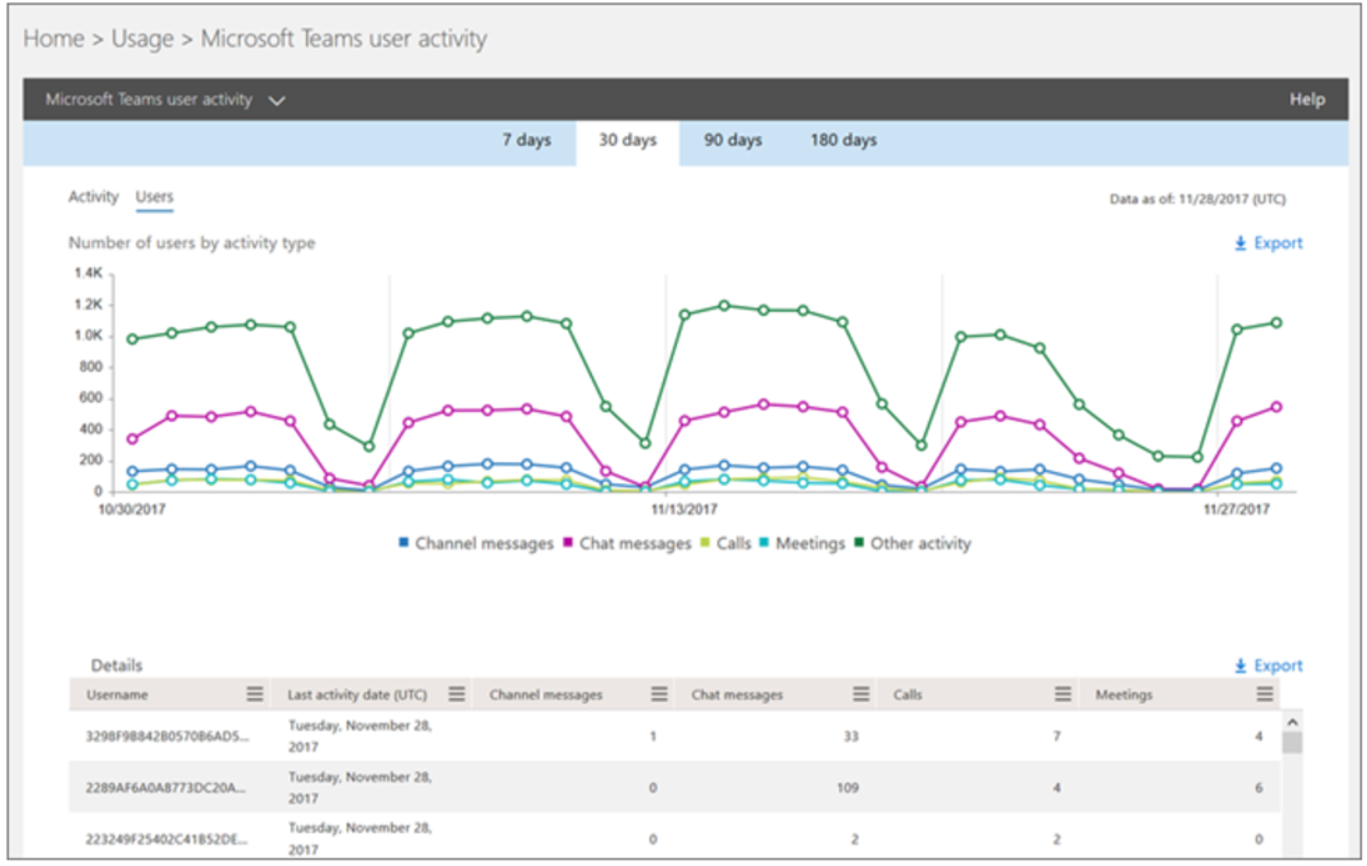Click the table scrollbar up arrow
This screenshot has height=866, width=1367.
click(1292, 721)
